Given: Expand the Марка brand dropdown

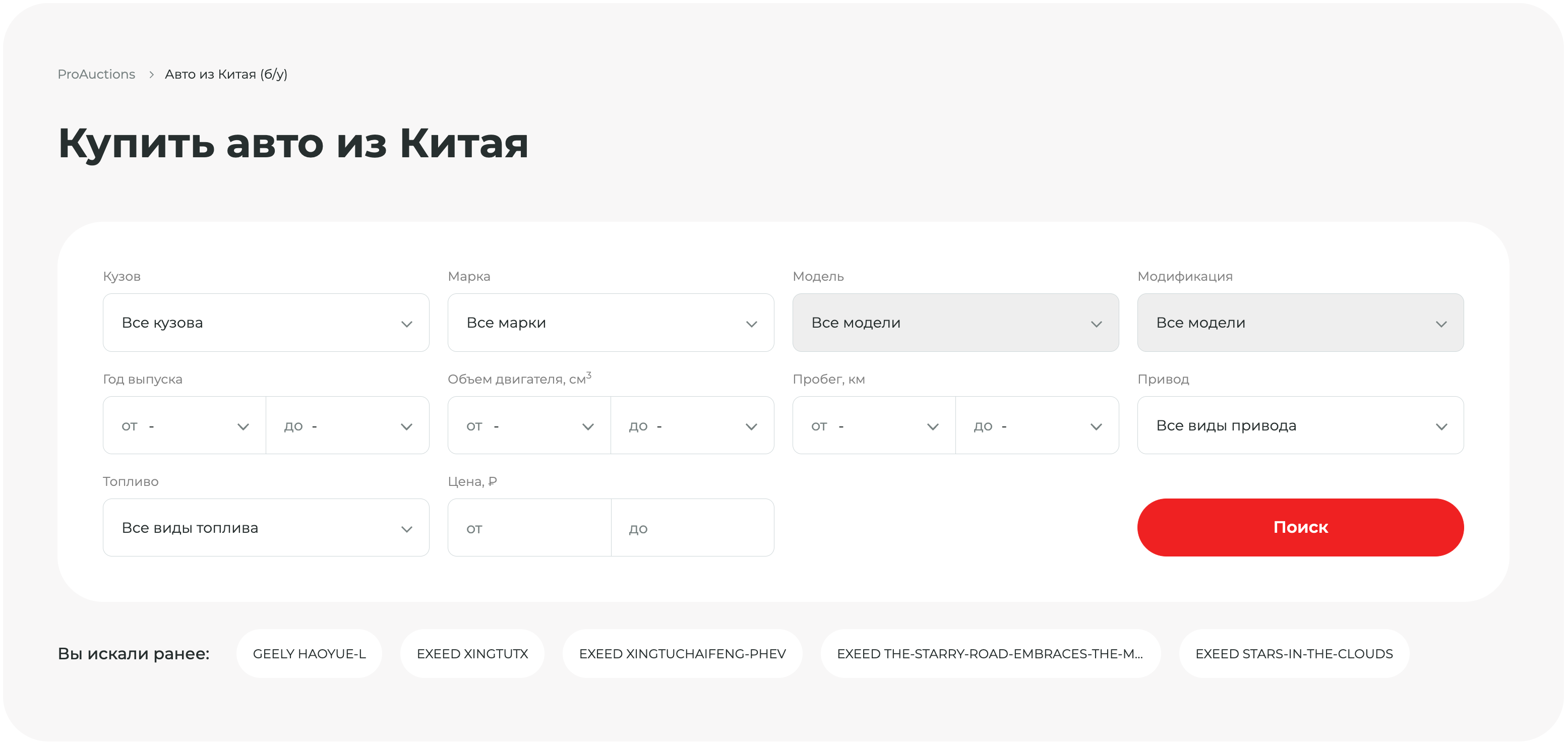Looking at the screenshot, I should 611,323.
